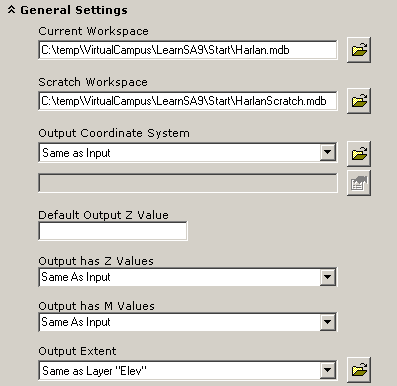This screenshot has width=397, height=386.
Task: Browse for an Output Extent dataset
Action: point(359,370)
